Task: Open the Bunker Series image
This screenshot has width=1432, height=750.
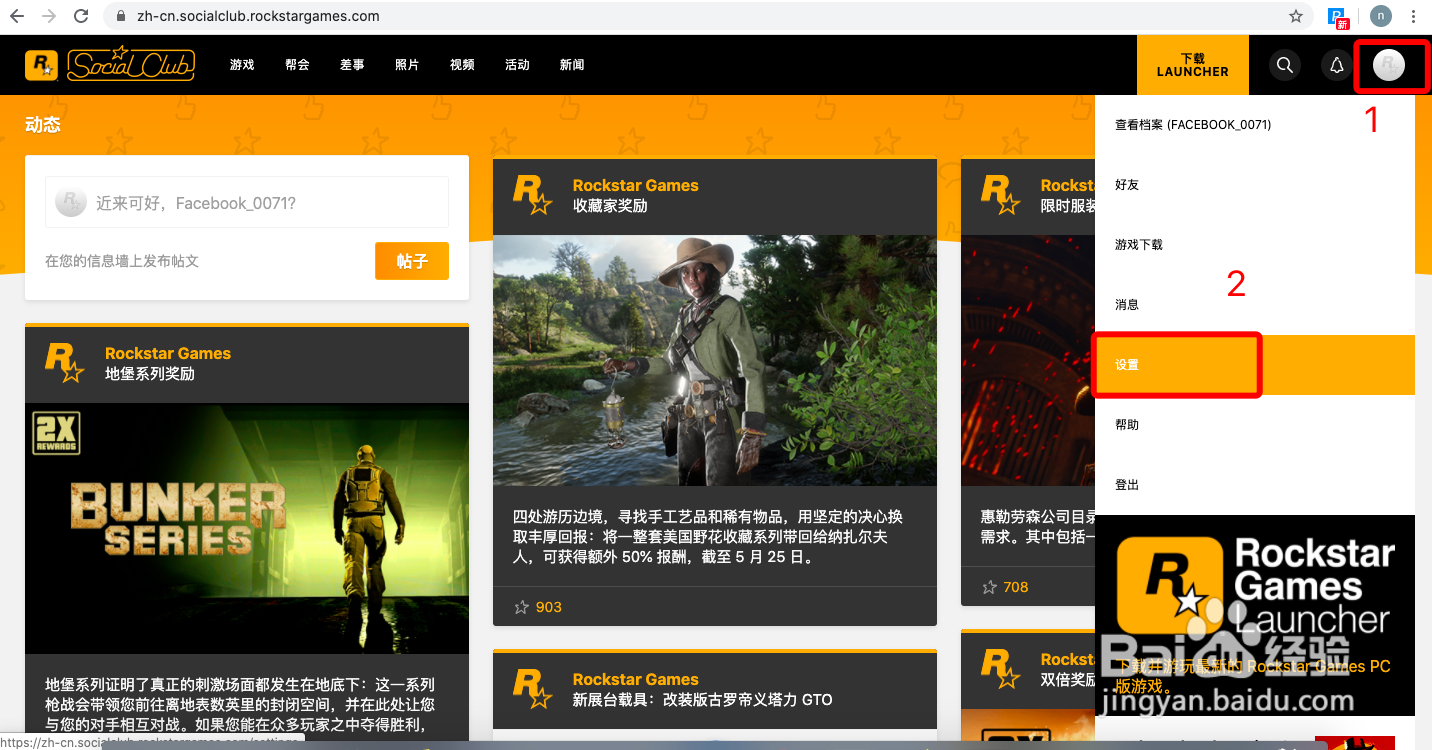Action: click(x=247, y=528)
